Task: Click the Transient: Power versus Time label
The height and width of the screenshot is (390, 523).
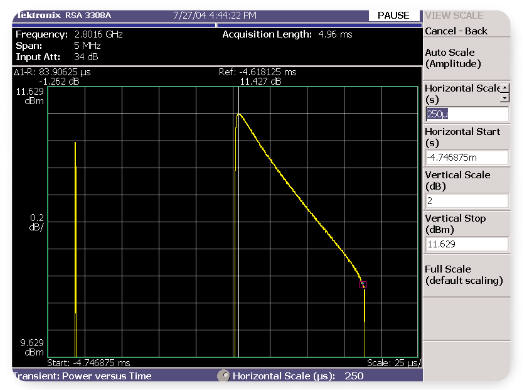Action: (82, 376)
